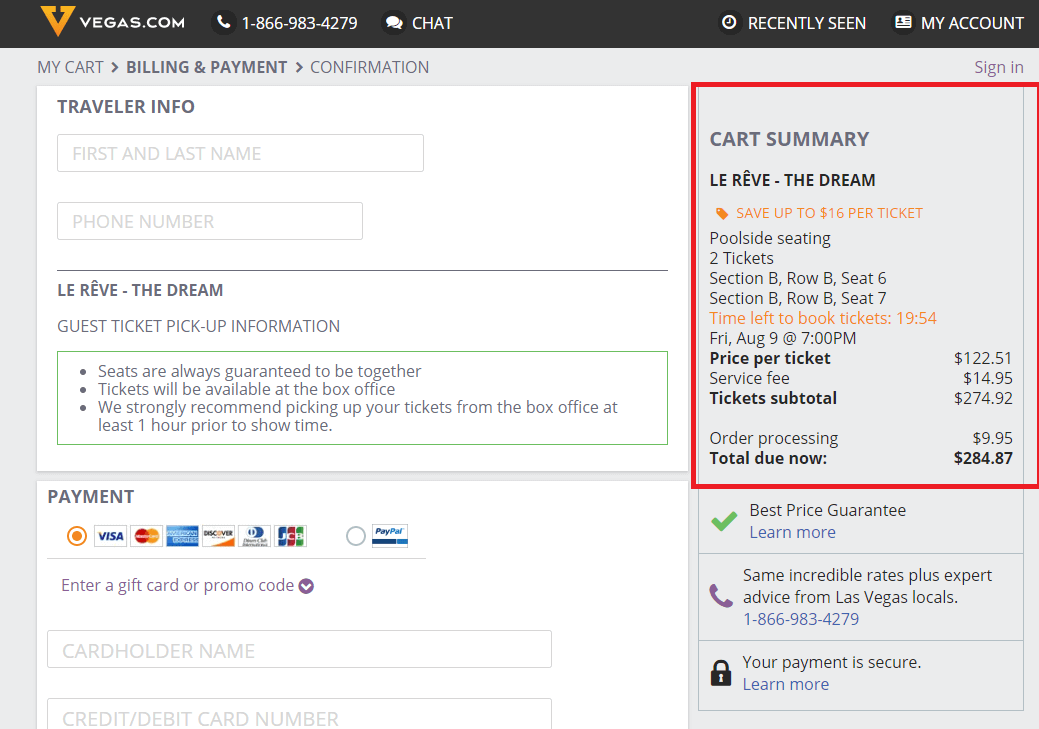1039x729 pixels.
Task: Click the phone icon in header
Action: click(225, 22)
